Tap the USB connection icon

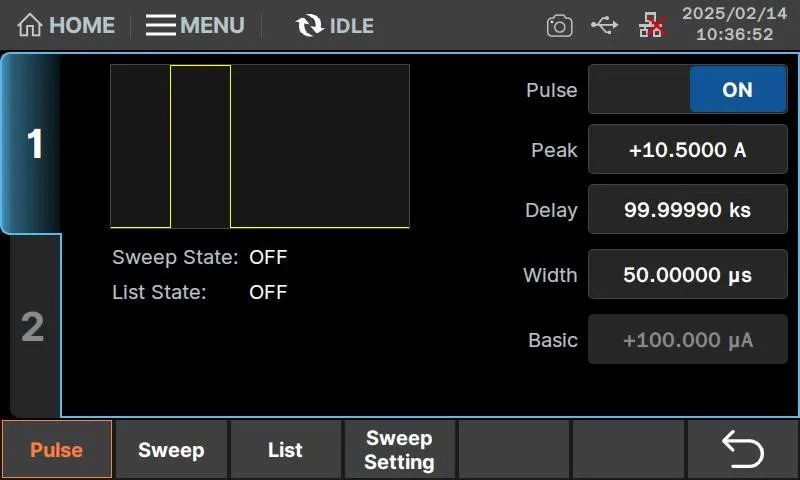pos(604,25)
